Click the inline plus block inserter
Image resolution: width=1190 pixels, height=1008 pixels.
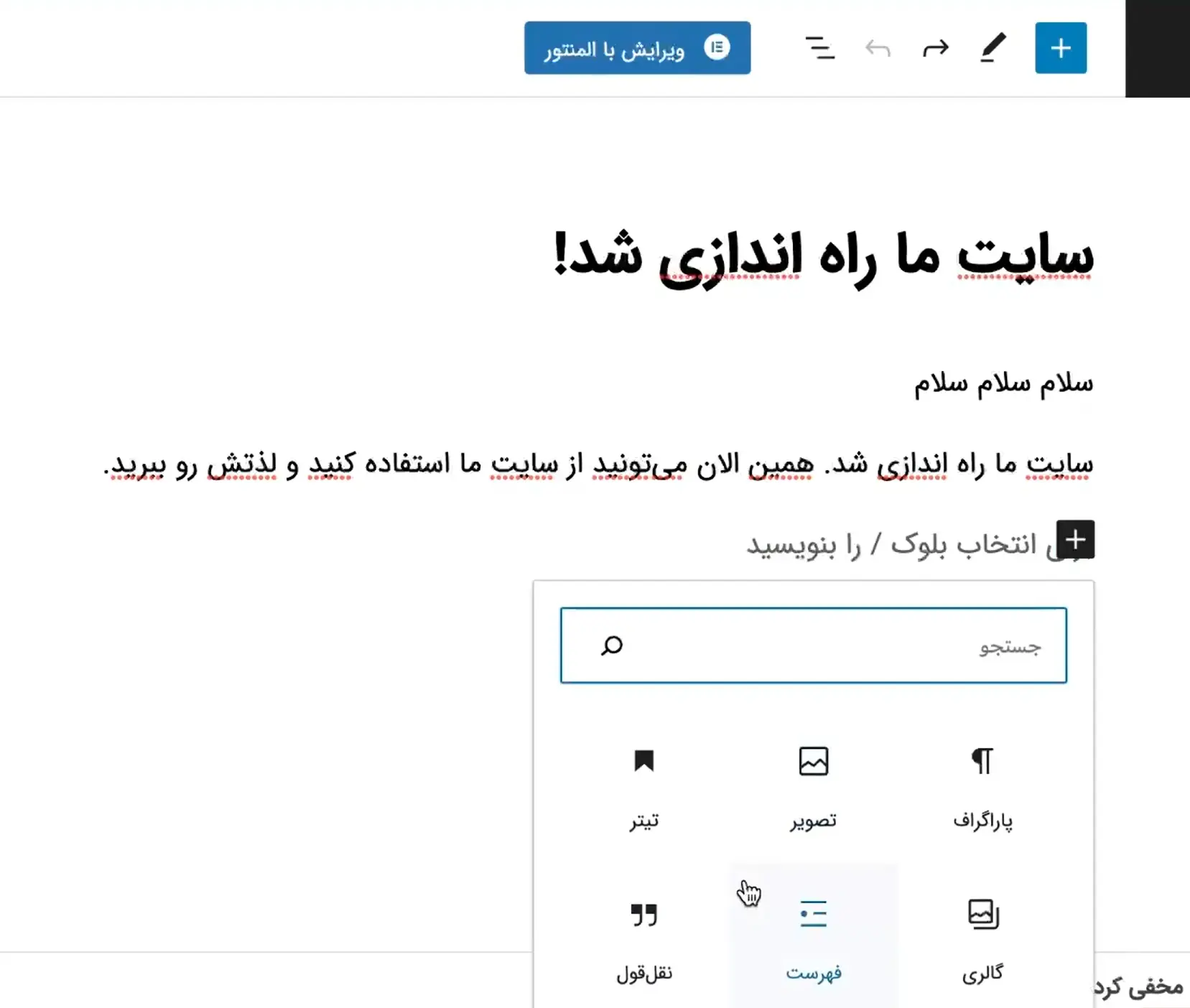click(1075, 540)
